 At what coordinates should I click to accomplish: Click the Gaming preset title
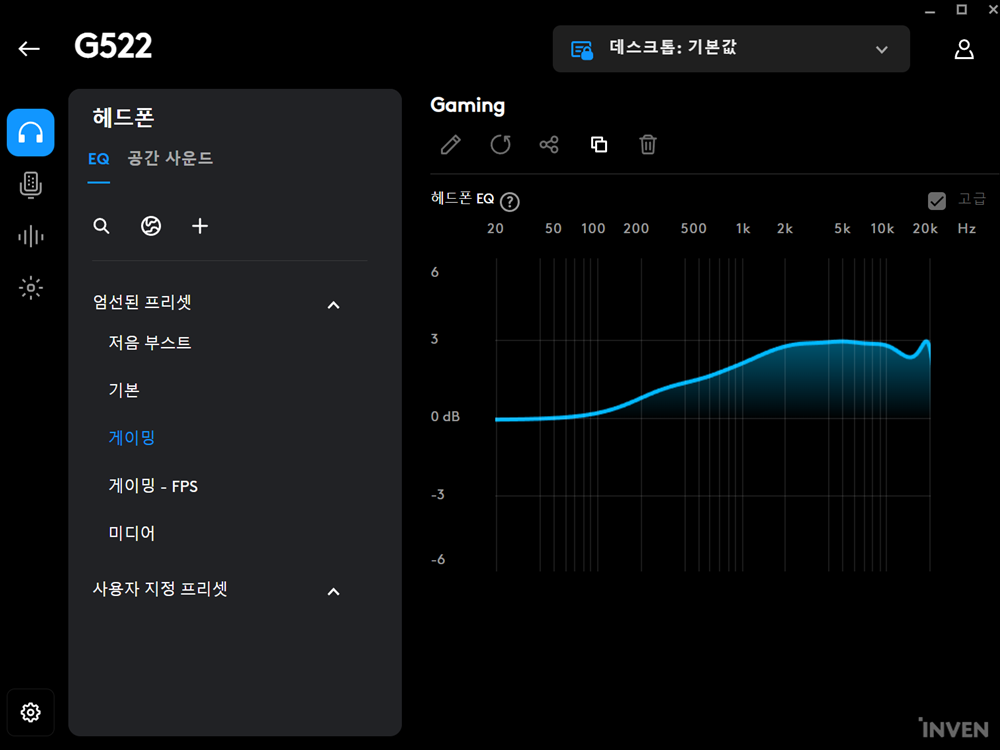(x=467, y=105)
